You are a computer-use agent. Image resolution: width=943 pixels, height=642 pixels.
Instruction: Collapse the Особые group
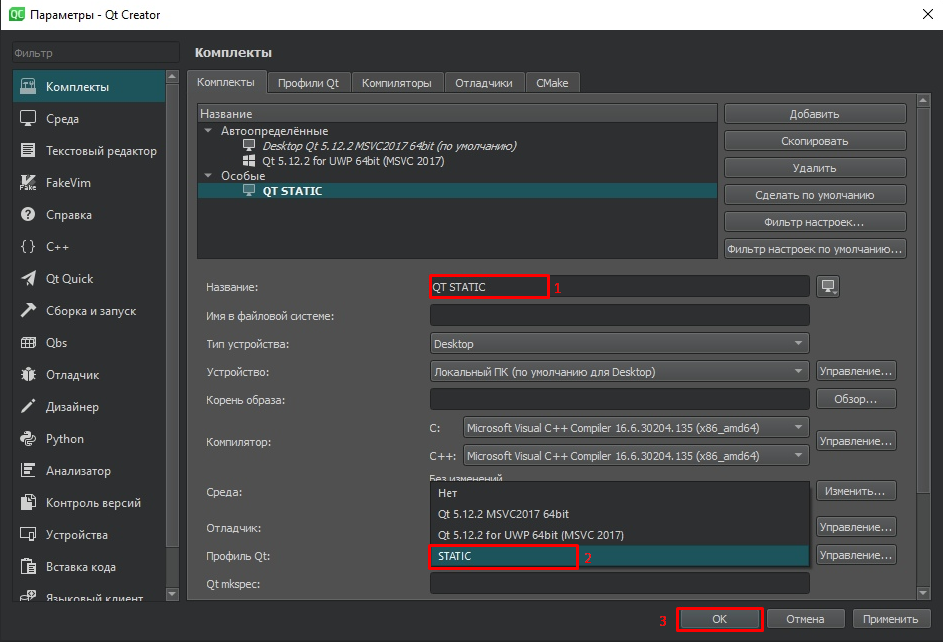coord(208,176)
